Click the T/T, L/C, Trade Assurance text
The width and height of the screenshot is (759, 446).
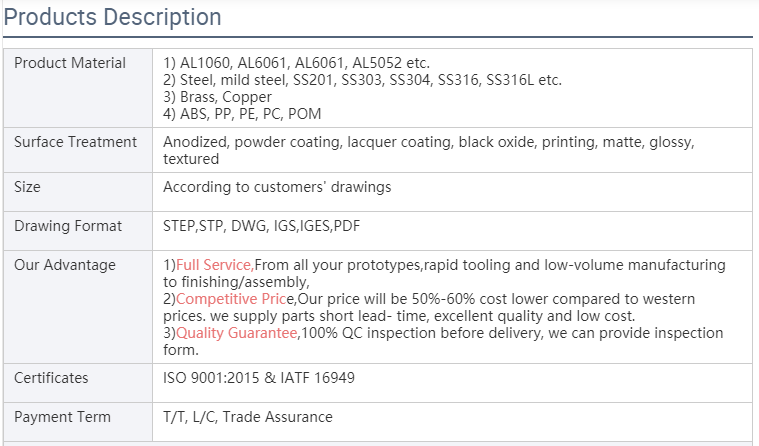coord(247,417)
